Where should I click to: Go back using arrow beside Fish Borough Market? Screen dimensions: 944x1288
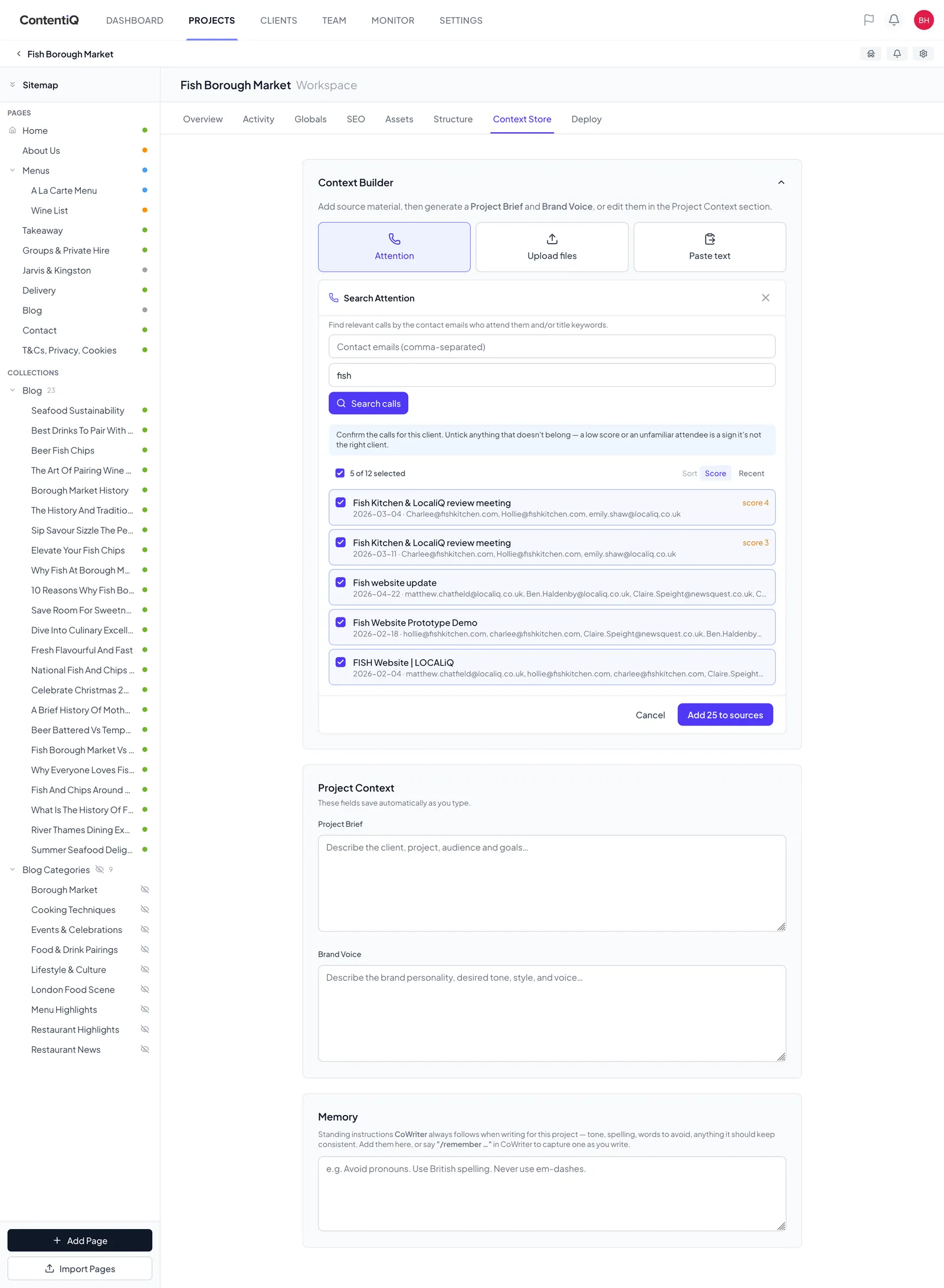[18, 54]
